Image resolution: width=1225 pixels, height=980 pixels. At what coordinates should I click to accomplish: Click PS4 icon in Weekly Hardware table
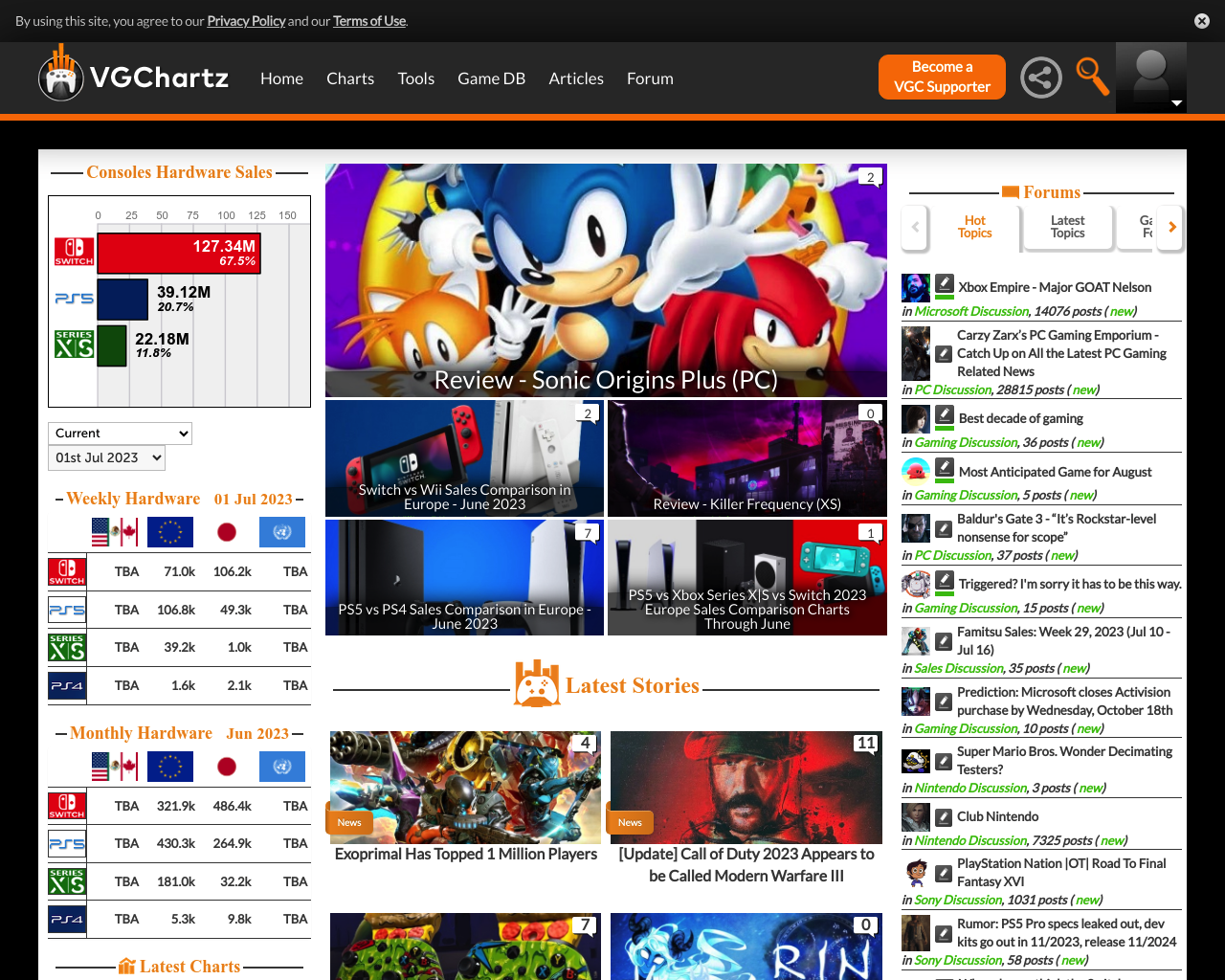tap(67, 685)
